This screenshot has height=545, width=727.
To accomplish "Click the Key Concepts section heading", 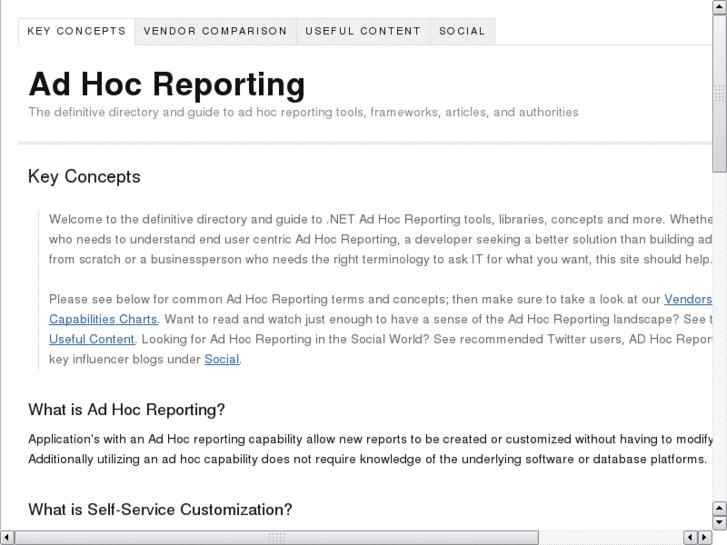I will click(x=84, y=177).
